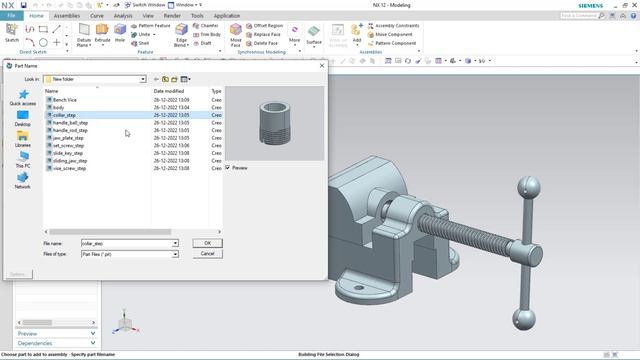Select the 'sliding_jaw_step' file

70,161
